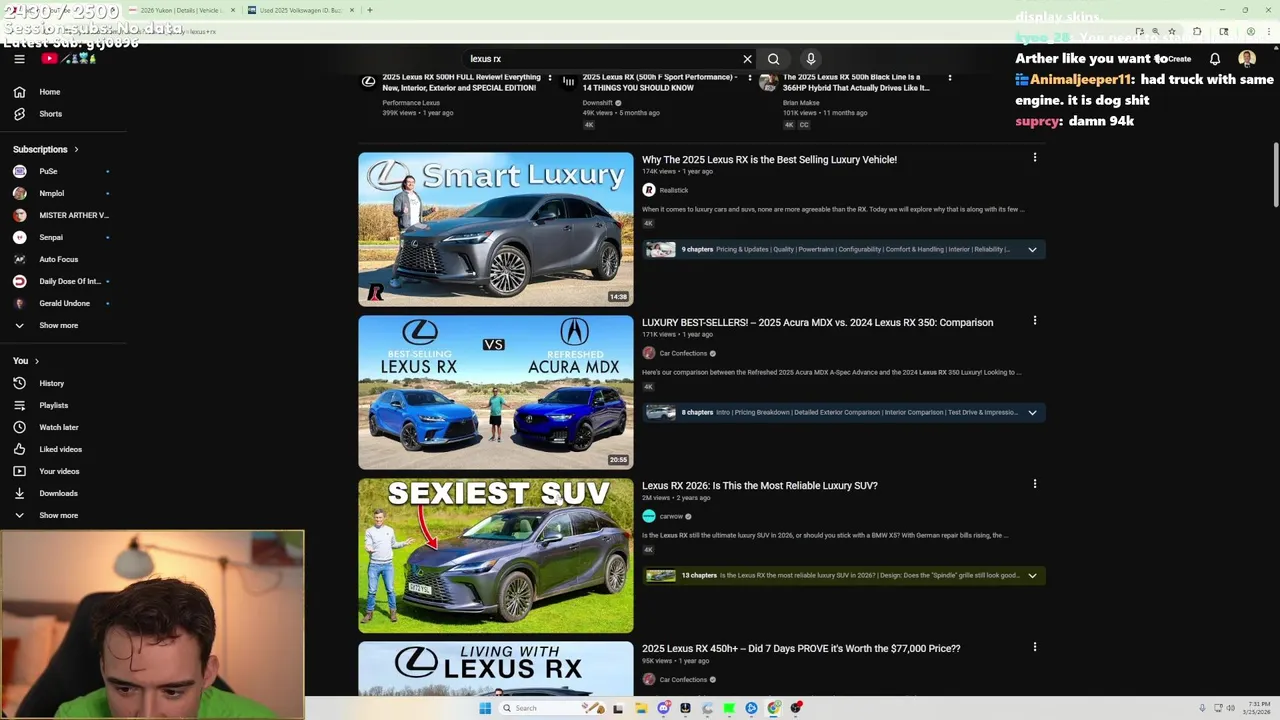Viewport: 1280px width, 720px height.
Task: Open '2025 Lexus RX 450h+' video title
Action: [x=801, y=649]
